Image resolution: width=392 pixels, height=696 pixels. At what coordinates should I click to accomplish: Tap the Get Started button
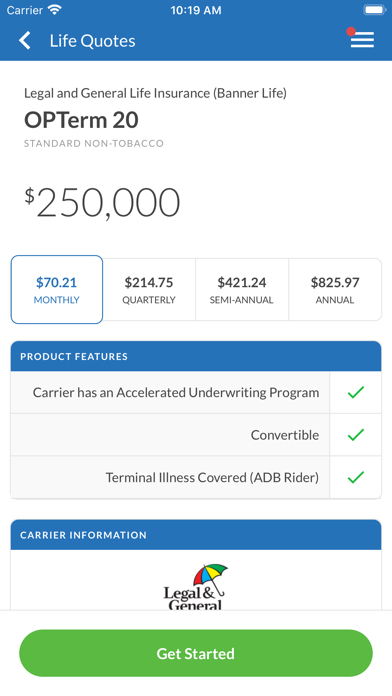pyautogui.click(x=196, y=653)
